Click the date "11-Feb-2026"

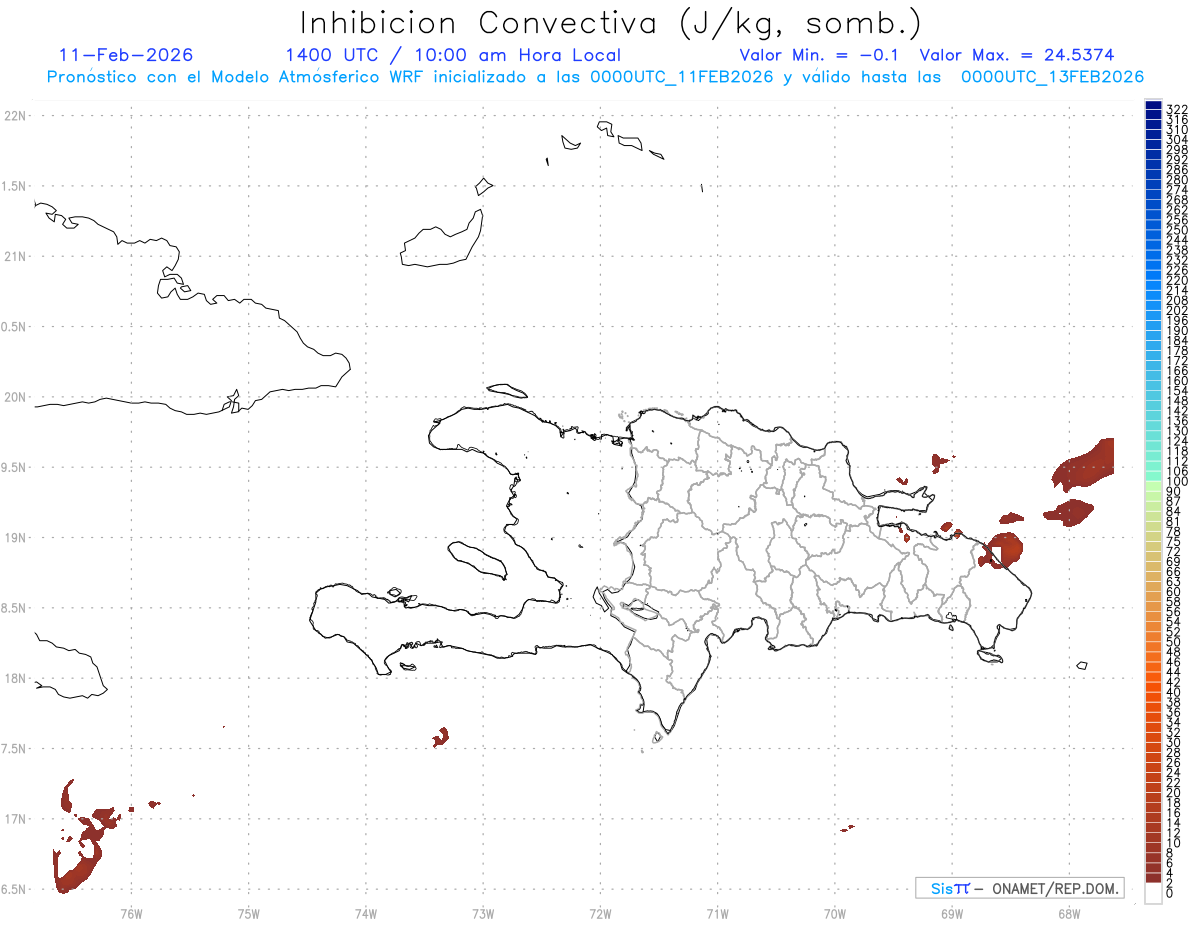[x=126, y=55]
